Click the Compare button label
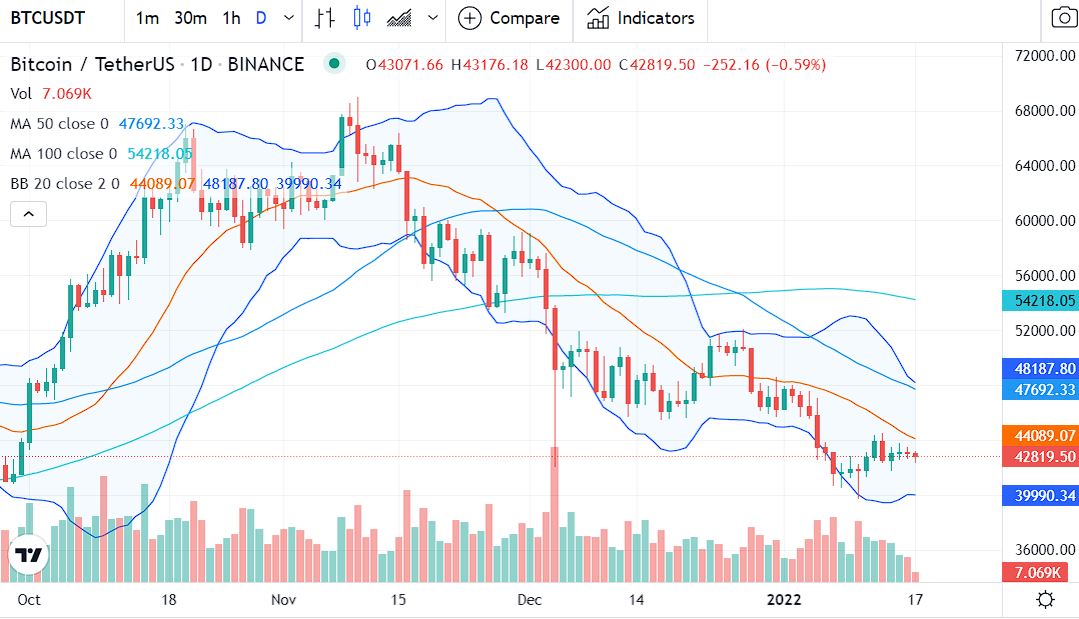The image size is (1079, 619). (x=524, y=18)
